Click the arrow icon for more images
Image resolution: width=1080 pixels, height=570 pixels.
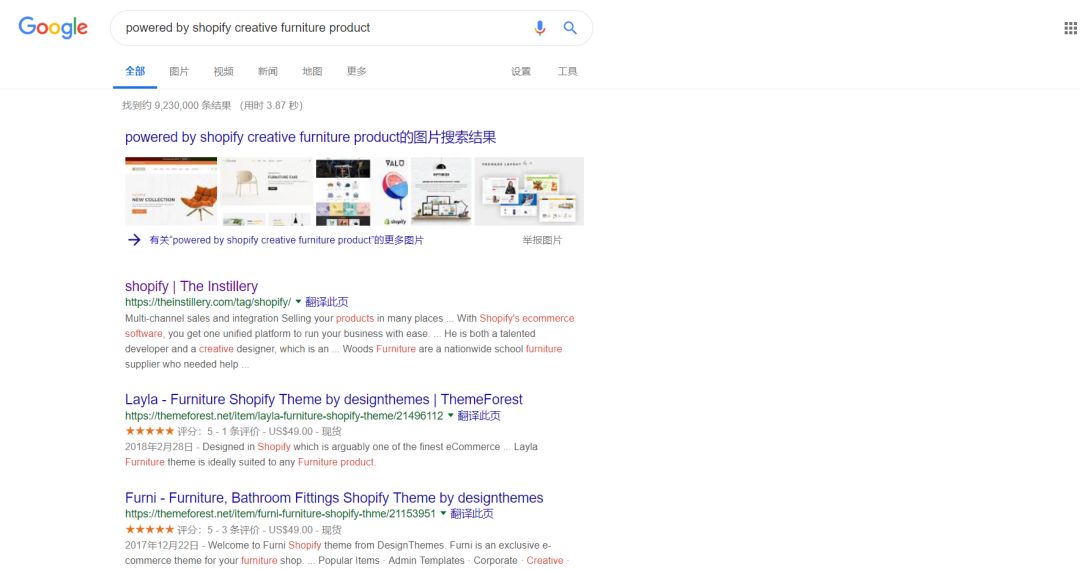[x=134, y=240]
